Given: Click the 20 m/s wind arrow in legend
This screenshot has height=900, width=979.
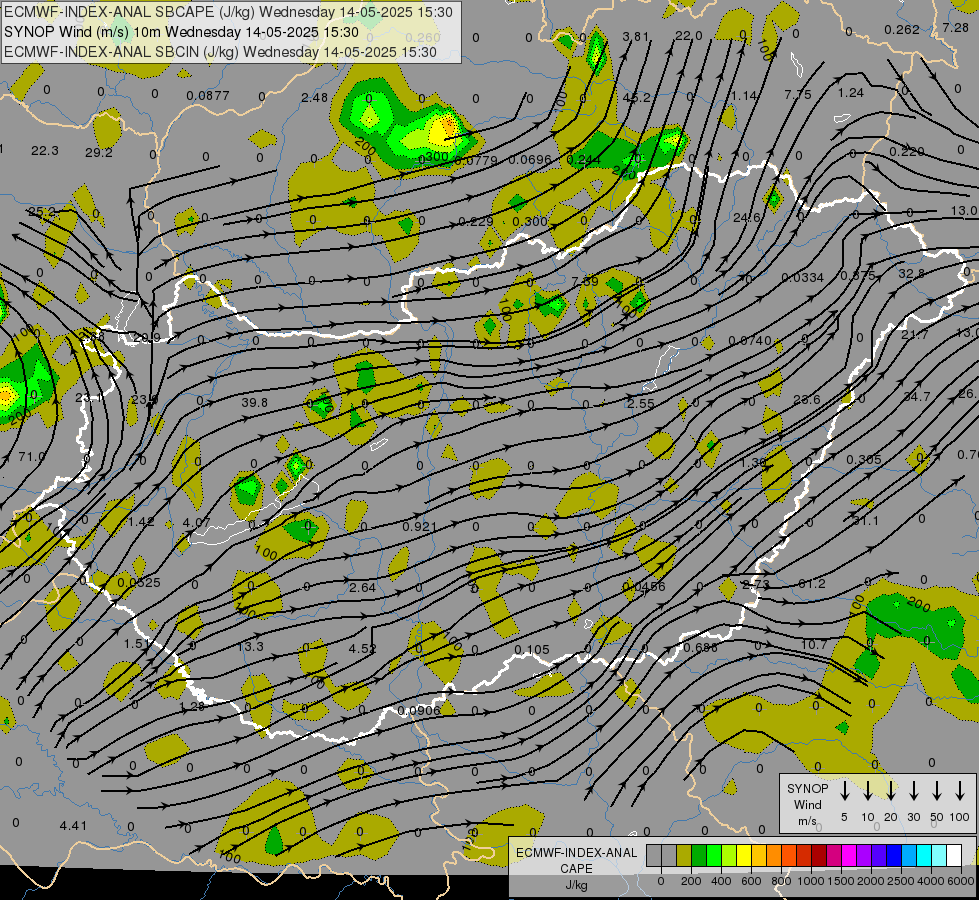Looking at the screenshot, I should [890, 791].
